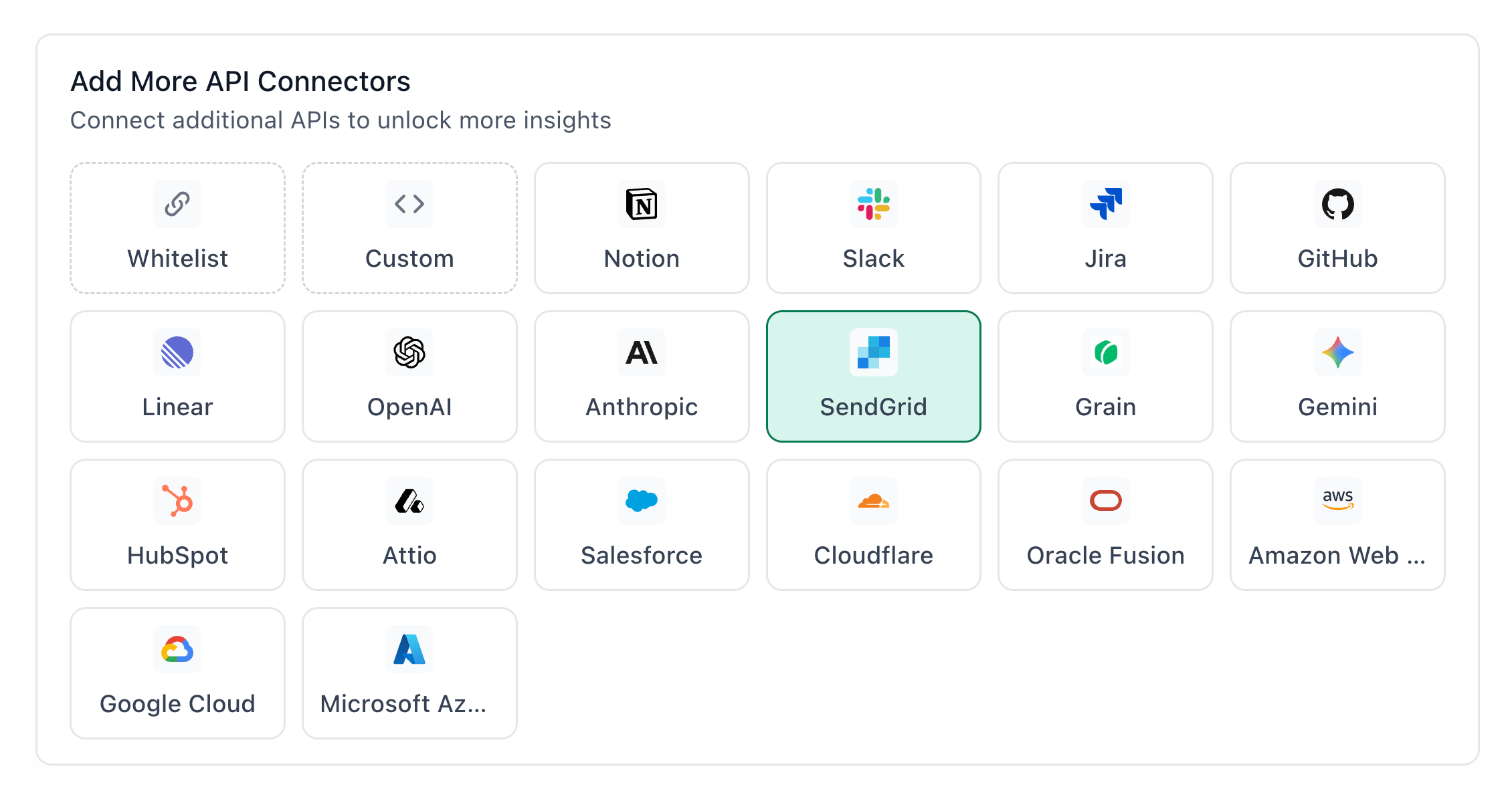This screenshot has height=797, width=1512.
Task: Click the Gemini sparkle icon
Action: tap(1338, 352)
